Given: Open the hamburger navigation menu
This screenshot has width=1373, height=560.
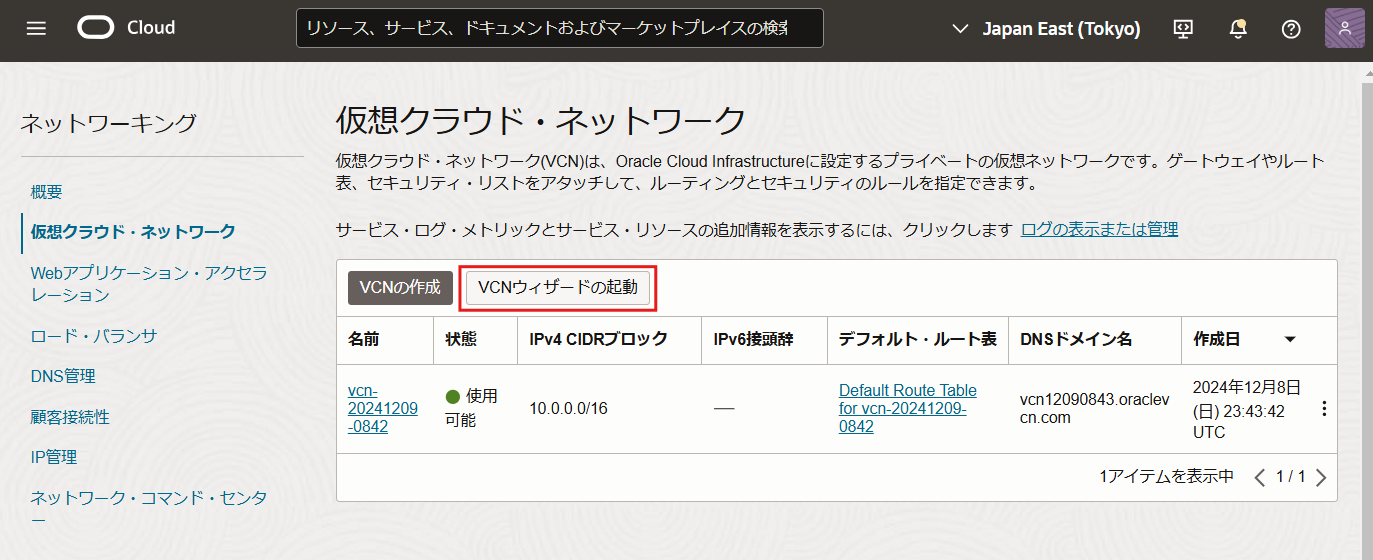Looking at the screenshot, I should [x=37, y=29].
